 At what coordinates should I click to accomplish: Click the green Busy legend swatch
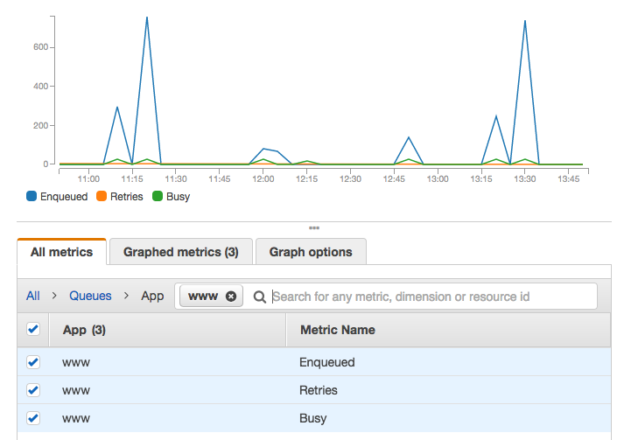click(156, 197)
